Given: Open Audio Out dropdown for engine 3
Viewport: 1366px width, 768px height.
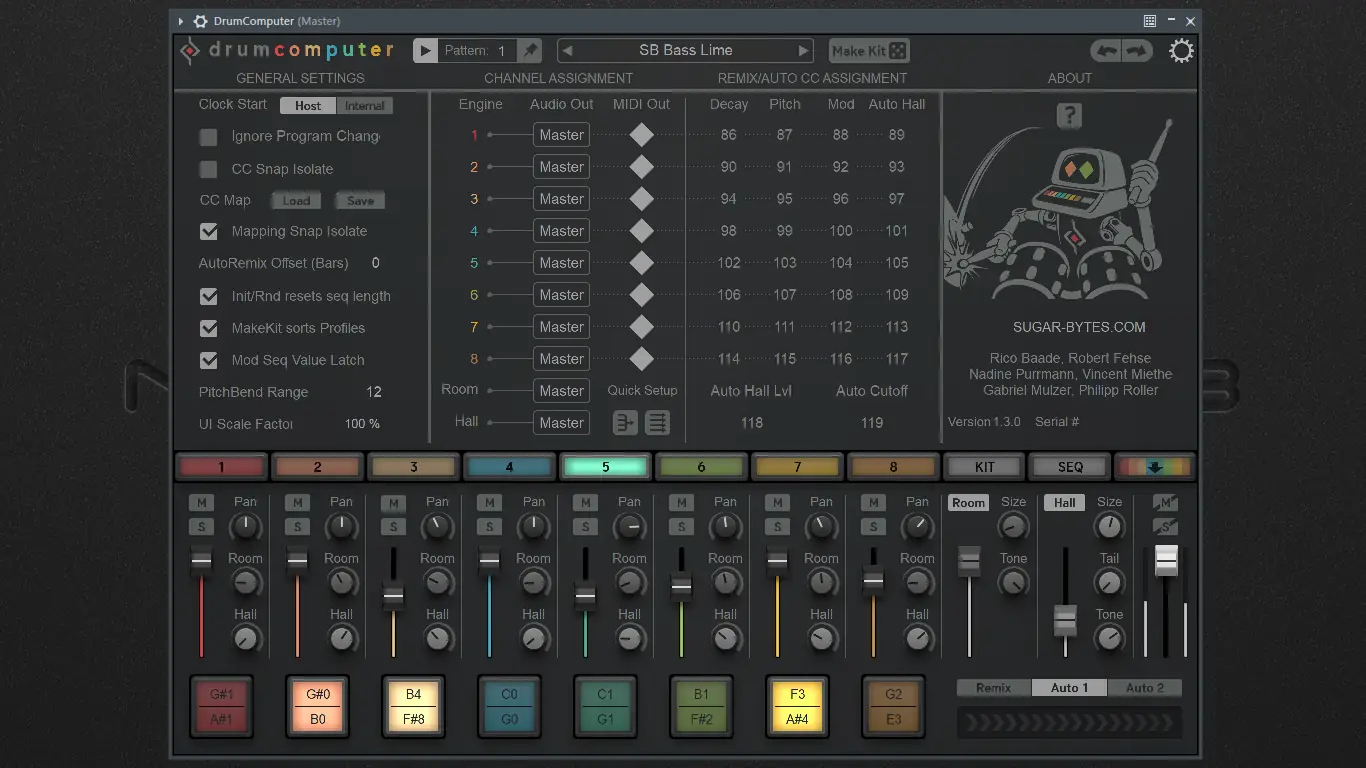Looking at the screenshot, I should pos(561,199).
